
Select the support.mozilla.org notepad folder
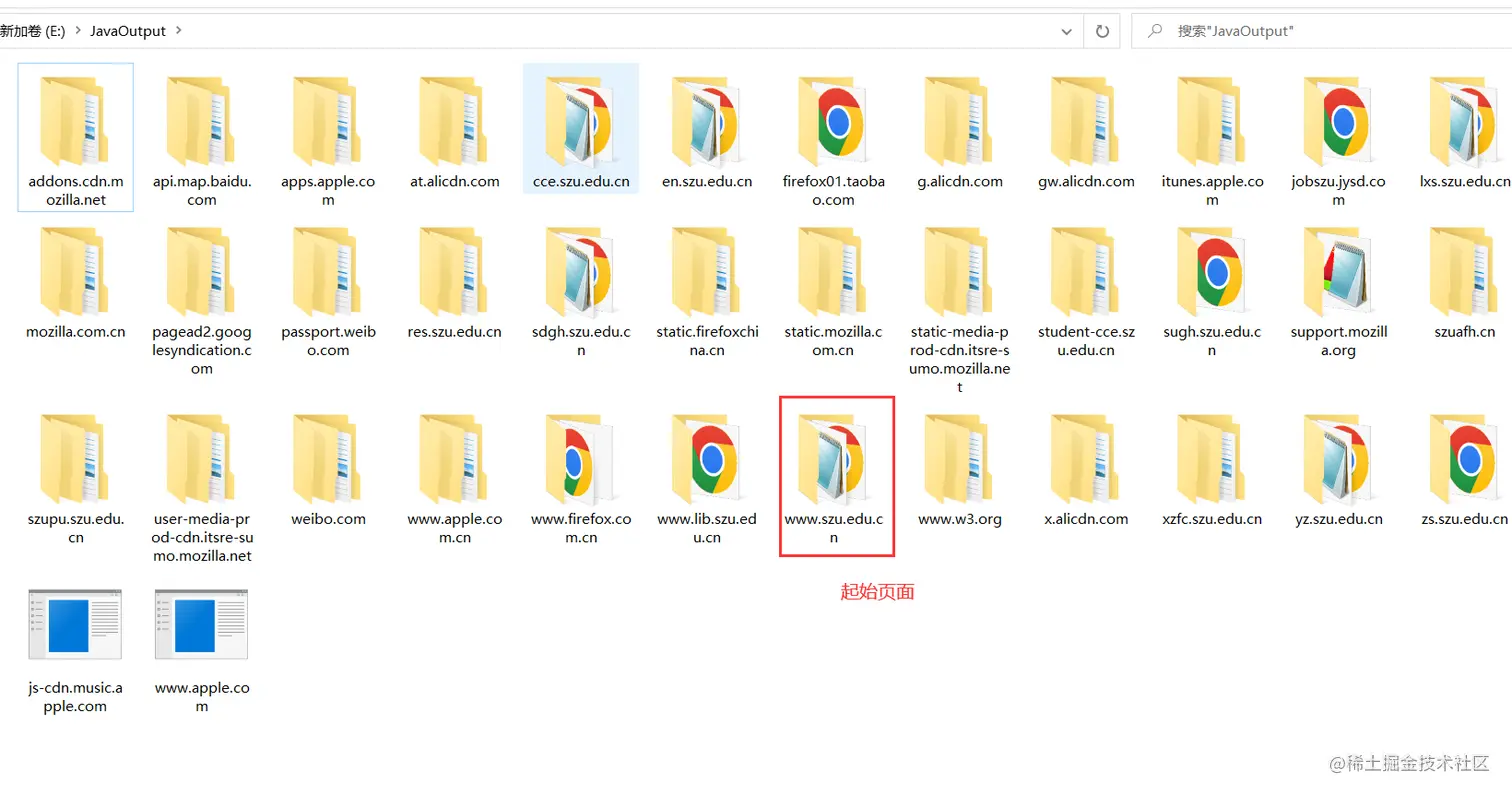[x=1340, y=274]
